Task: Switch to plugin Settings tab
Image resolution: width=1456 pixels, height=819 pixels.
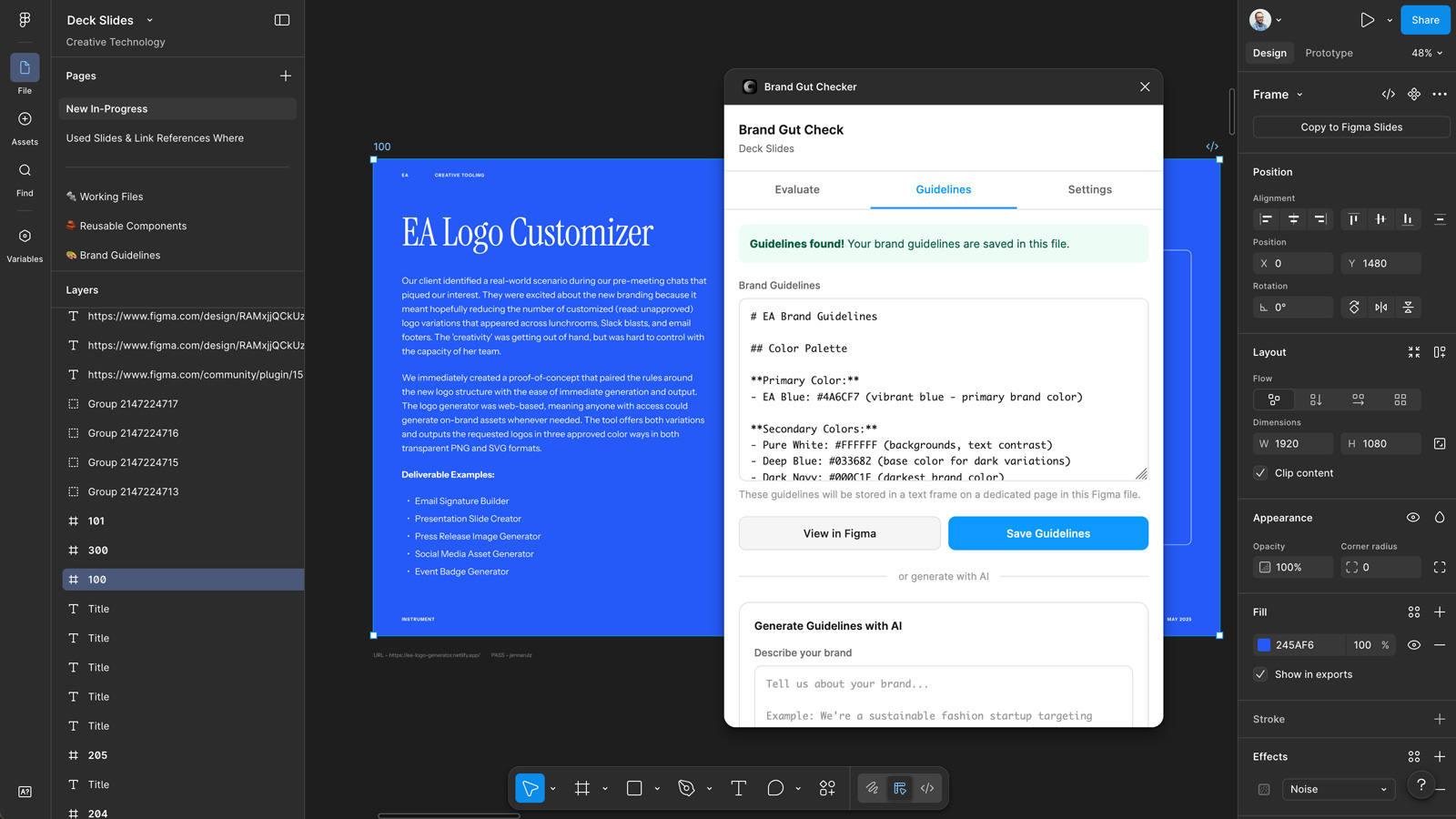Action: pyautogui.click(x=1089, y=189)
